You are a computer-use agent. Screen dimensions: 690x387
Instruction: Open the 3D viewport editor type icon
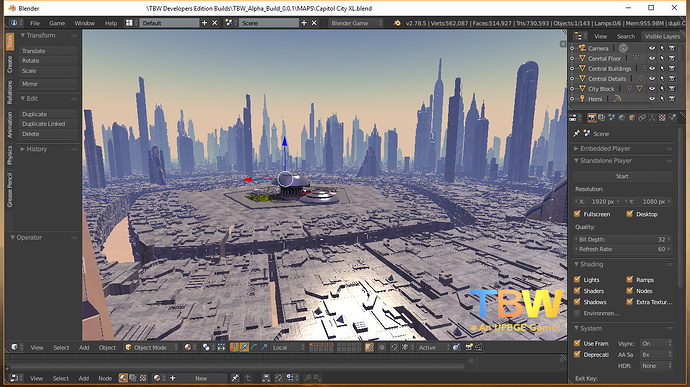pos(16,347)
